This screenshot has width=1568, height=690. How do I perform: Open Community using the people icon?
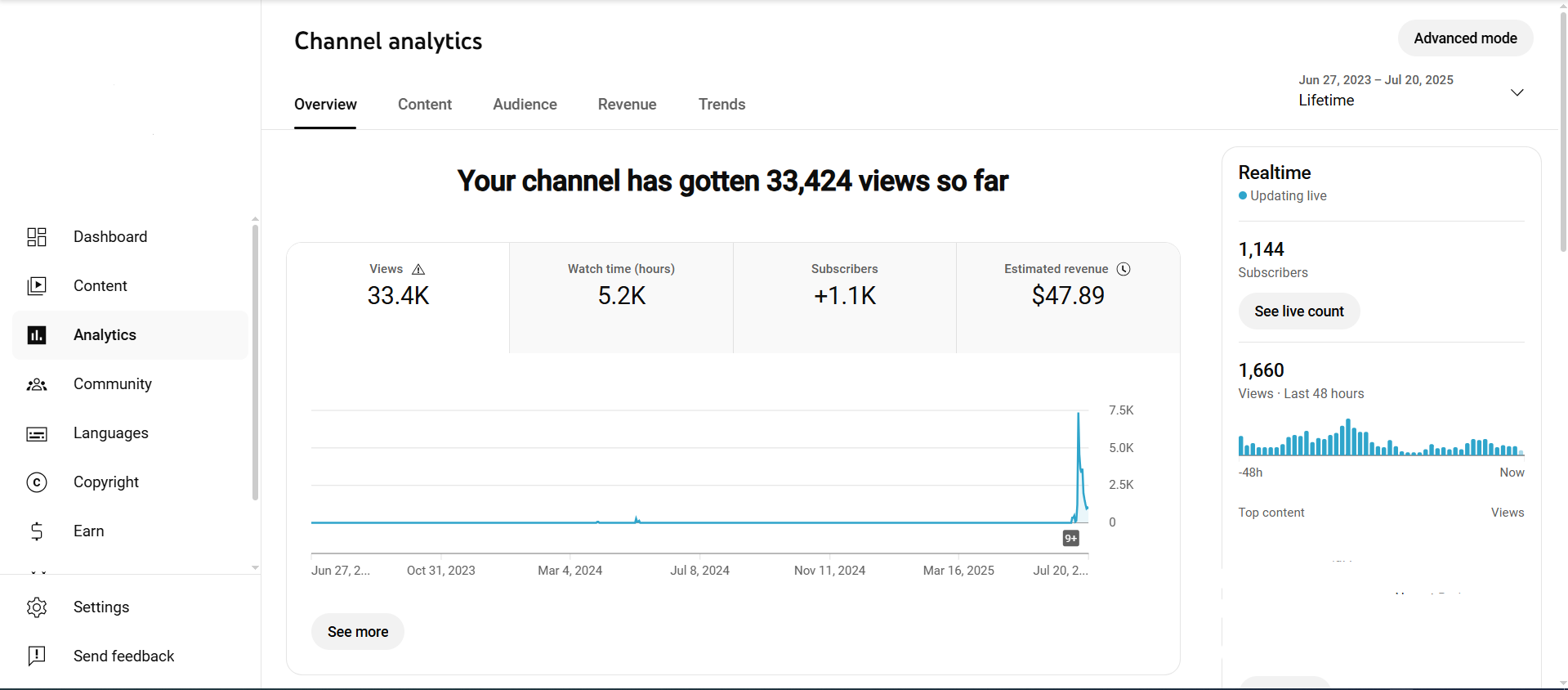click(x=37, y=384)
